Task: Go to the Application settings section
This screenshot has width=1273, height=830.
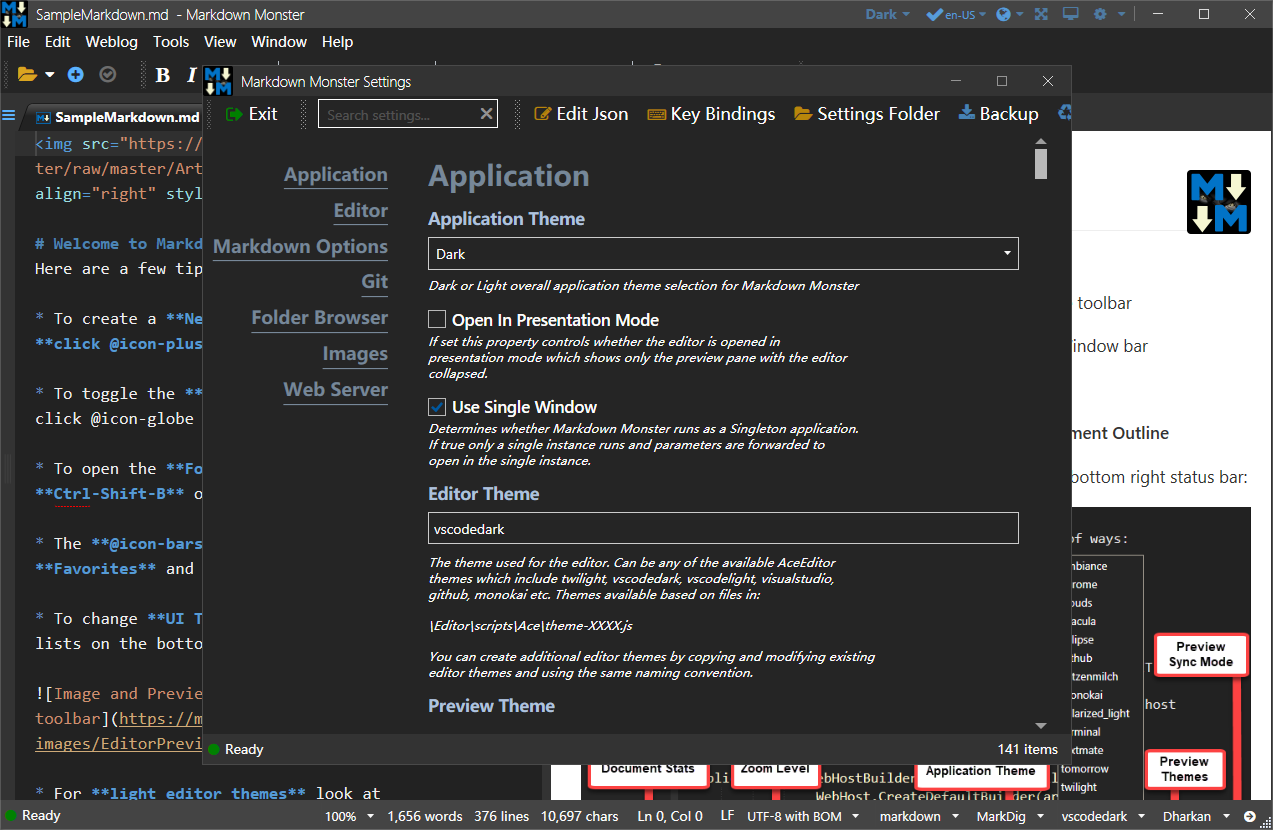Action: pos(335,175)
